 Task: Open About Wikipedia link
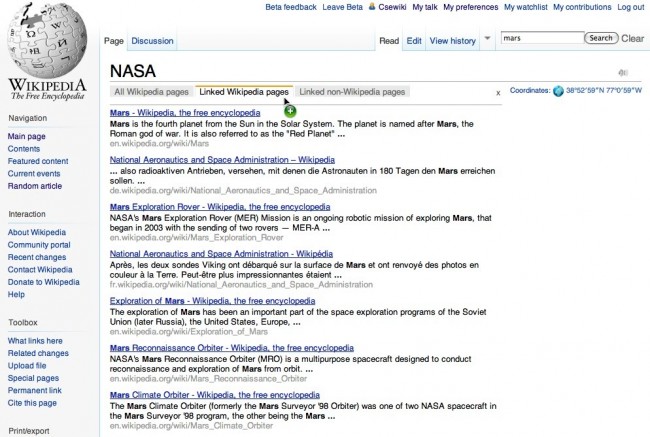click(x=36, y=232)
